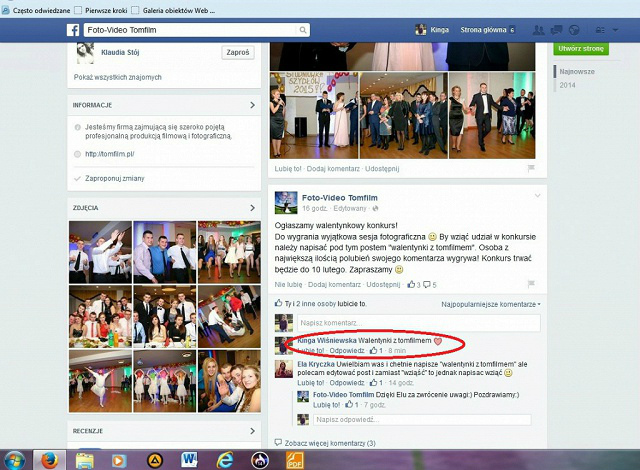Open Często odwiedzane bookmarks folder
The image size is (640, 470).
point(36,11)
